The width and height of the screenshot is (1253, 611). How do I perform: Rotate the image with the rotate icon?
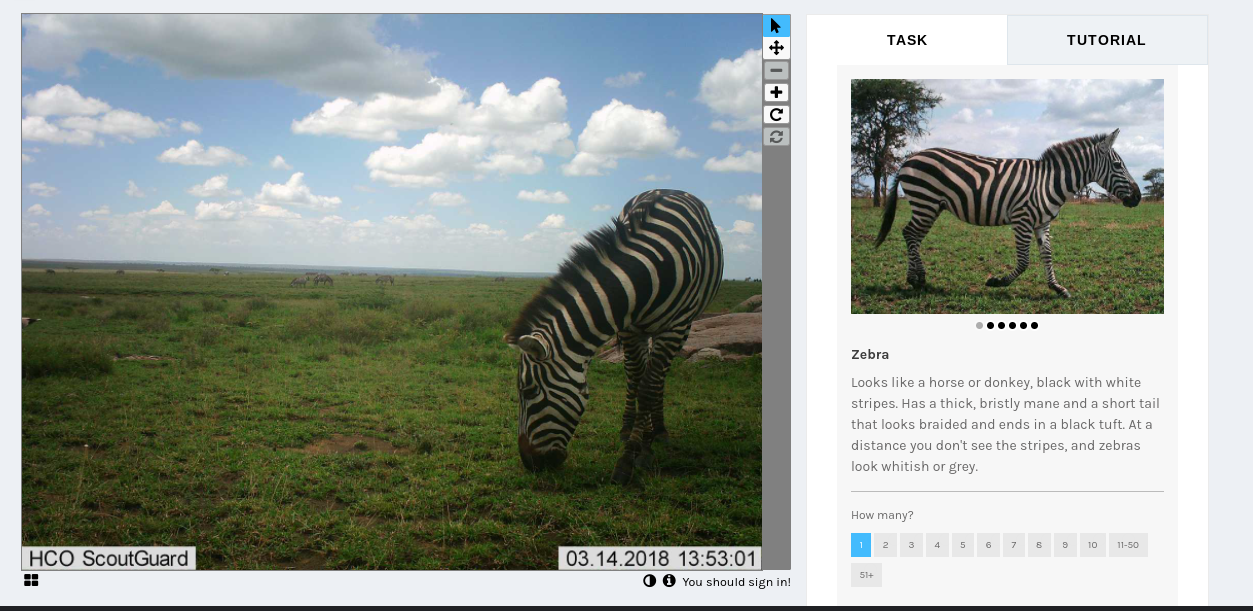tap(776, 114)
